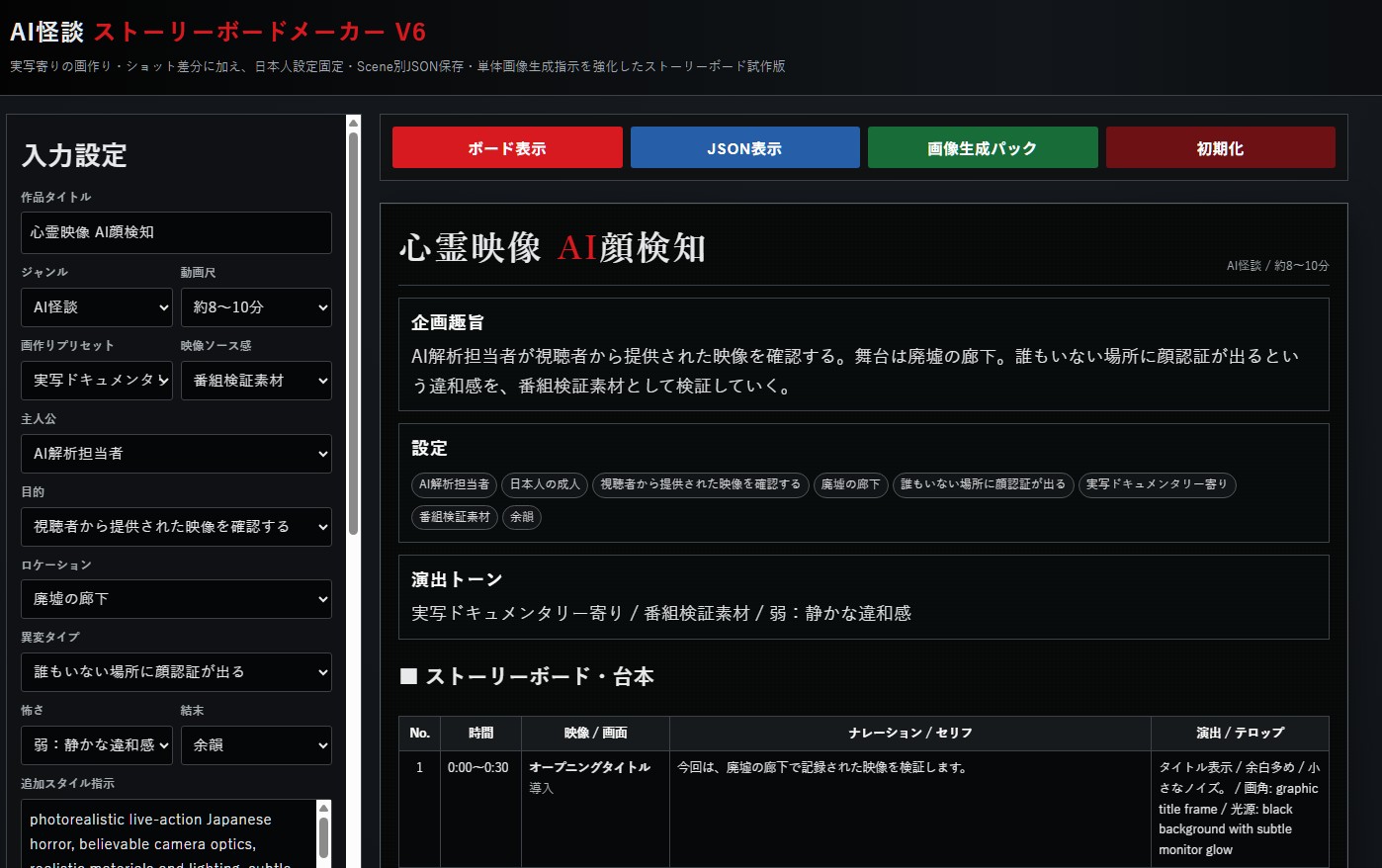Open the 動画尺 dropdown showing 約8〜10分
Screen dimensions: 1382x868
tap(256, 307)
